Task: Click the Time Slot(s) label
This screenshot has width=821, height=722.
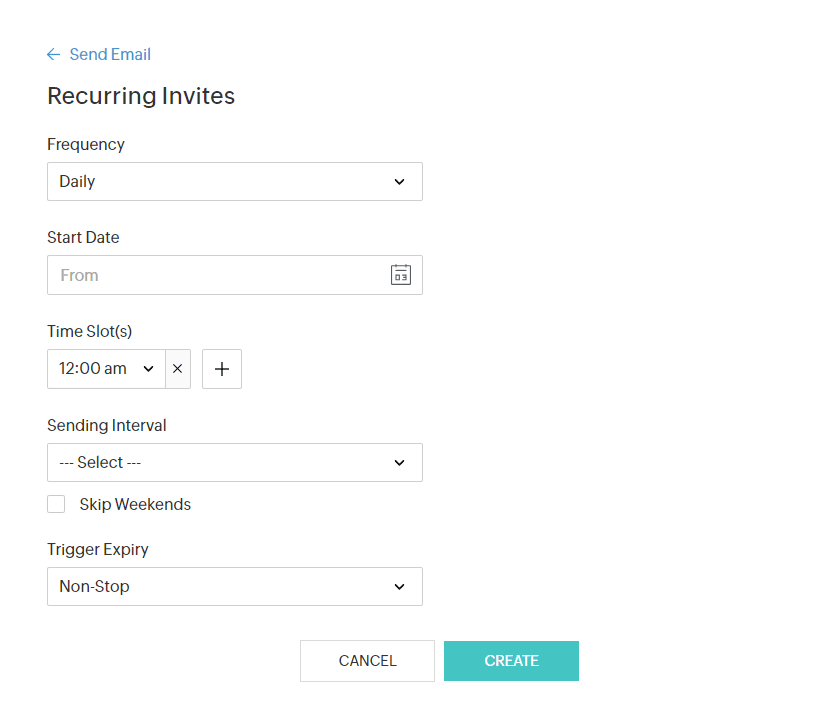Action: (89, 331)
